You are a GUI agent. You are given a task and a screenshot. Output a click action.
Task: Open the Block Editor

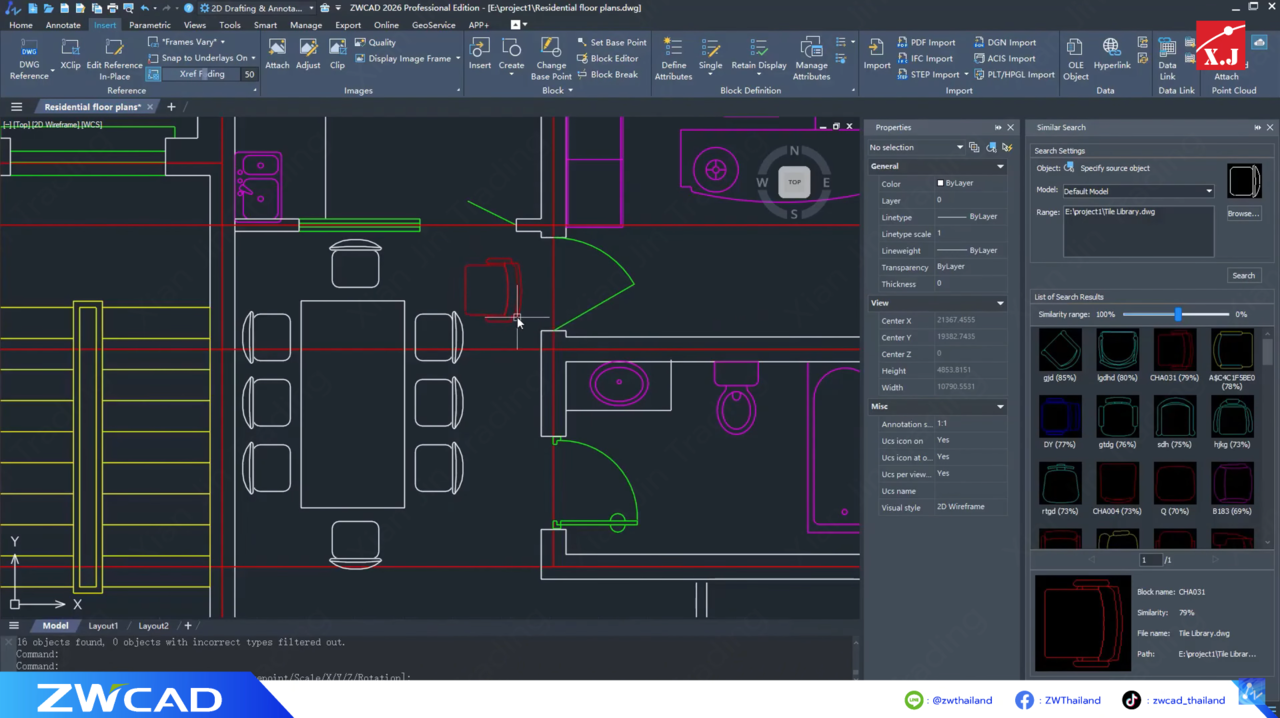click(x=608, y=58)
